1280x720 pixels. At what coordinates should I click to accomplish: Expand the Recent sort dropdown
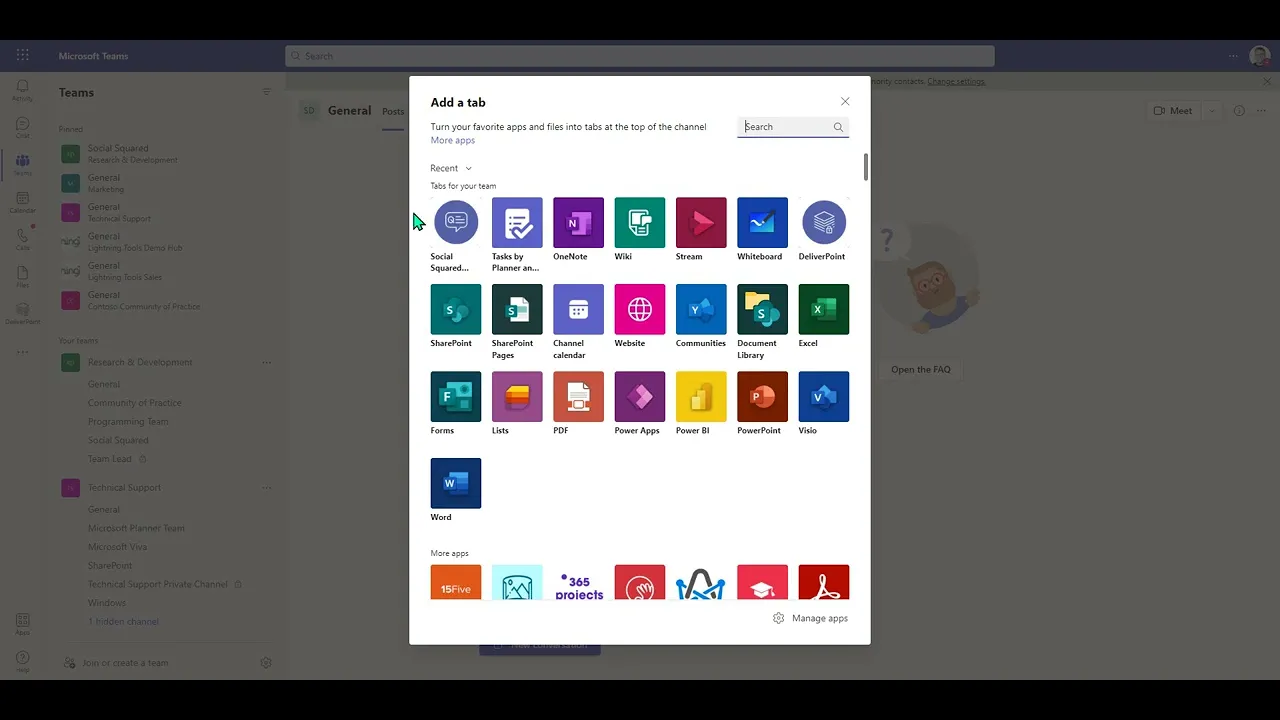pos(451,168)
